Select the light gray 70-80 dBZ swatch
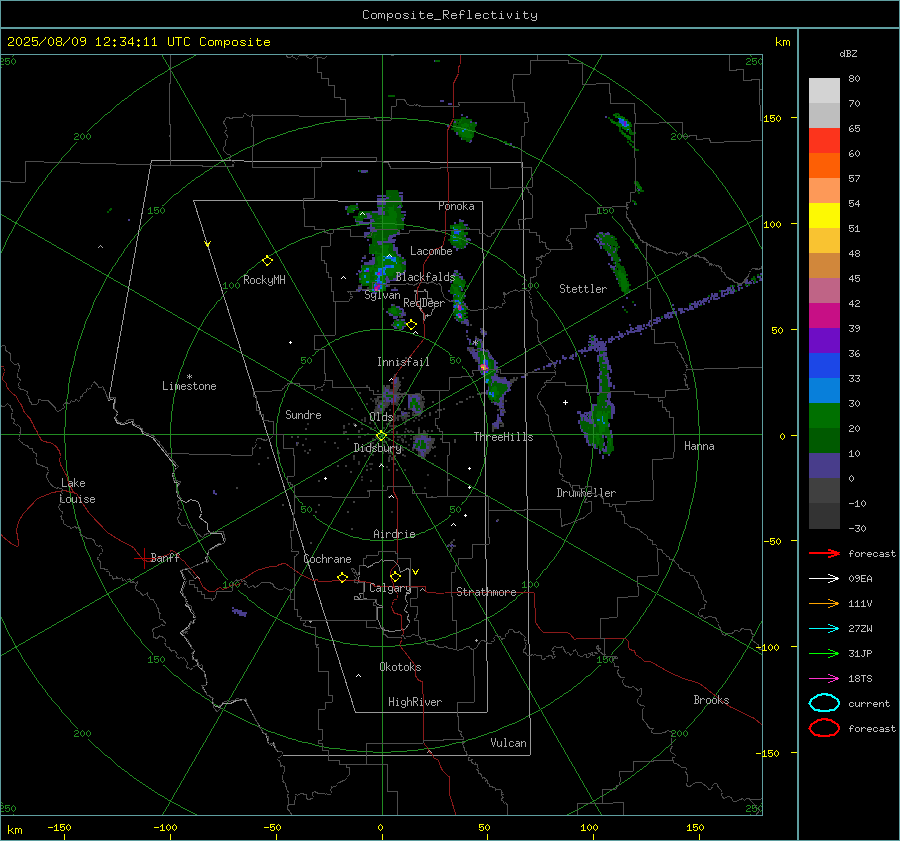Viewport: 900px width, 841px height. (x=824, y=91)
